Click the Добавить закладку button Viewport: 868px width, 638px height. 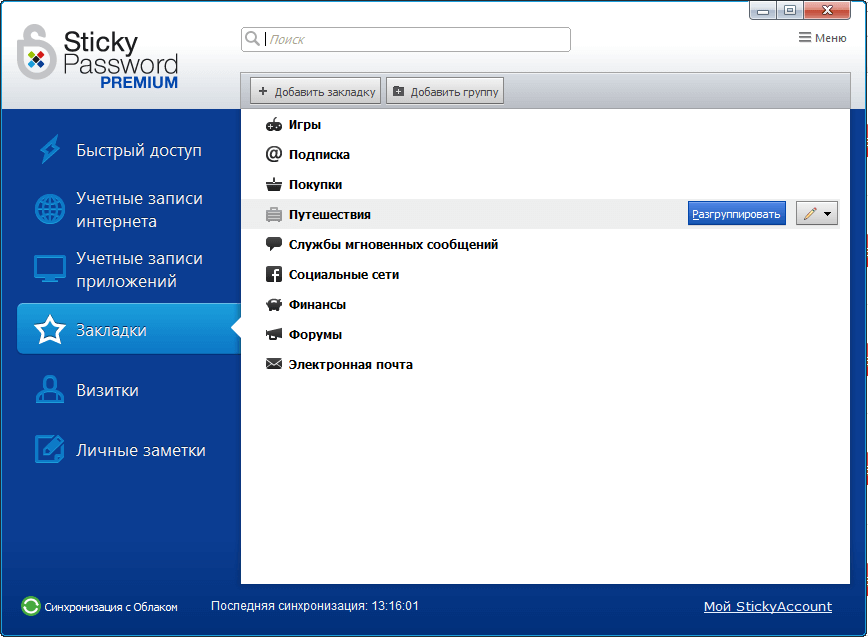point(315,90)
